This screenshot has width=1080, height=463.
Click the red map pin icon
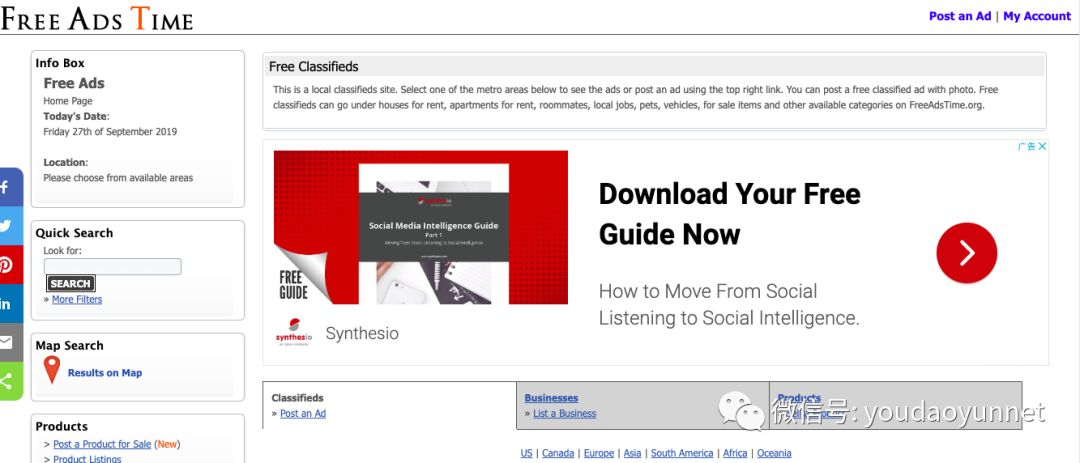[52, 370]
